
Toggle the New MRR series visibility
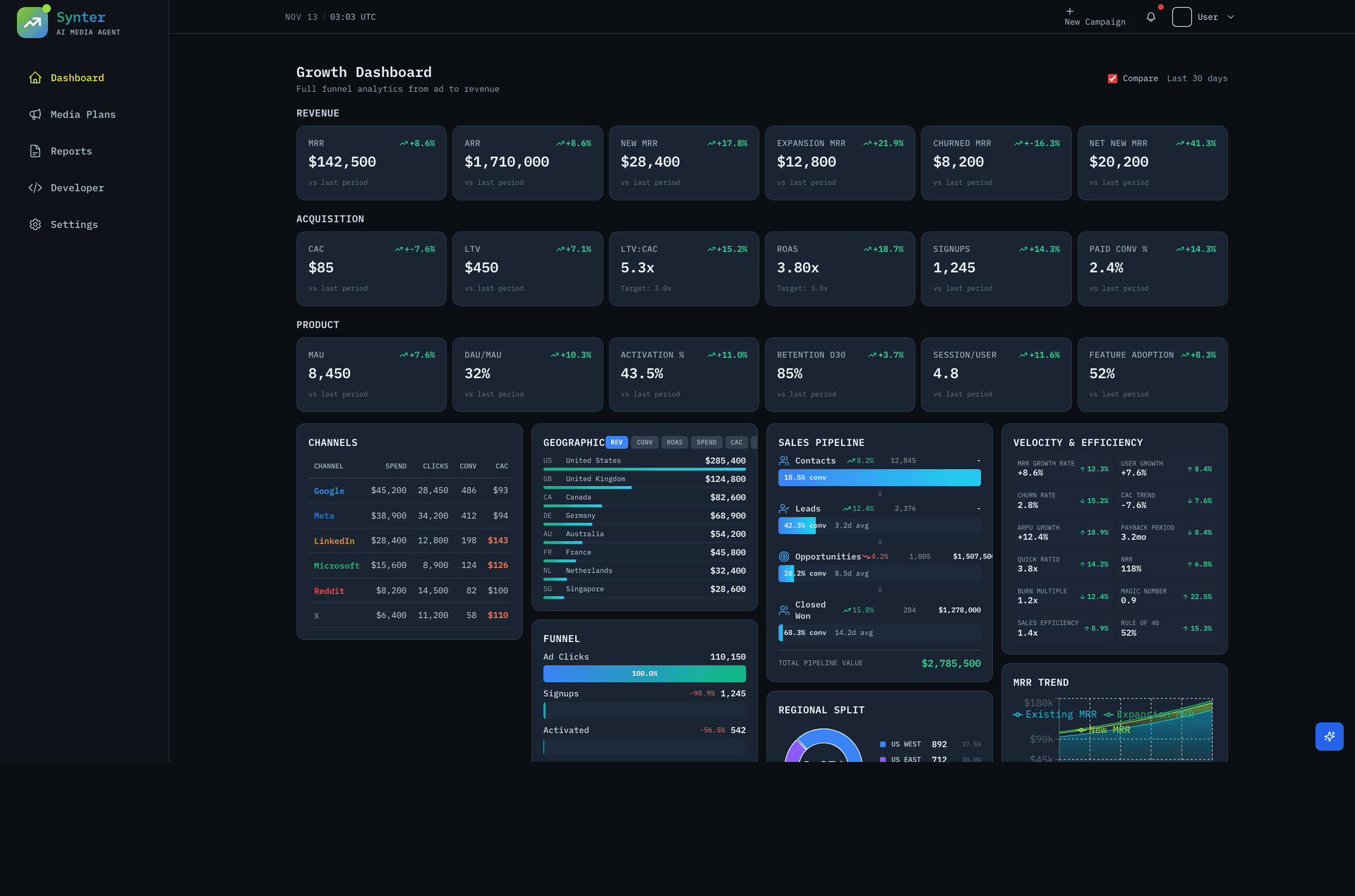coord(1109,729)
